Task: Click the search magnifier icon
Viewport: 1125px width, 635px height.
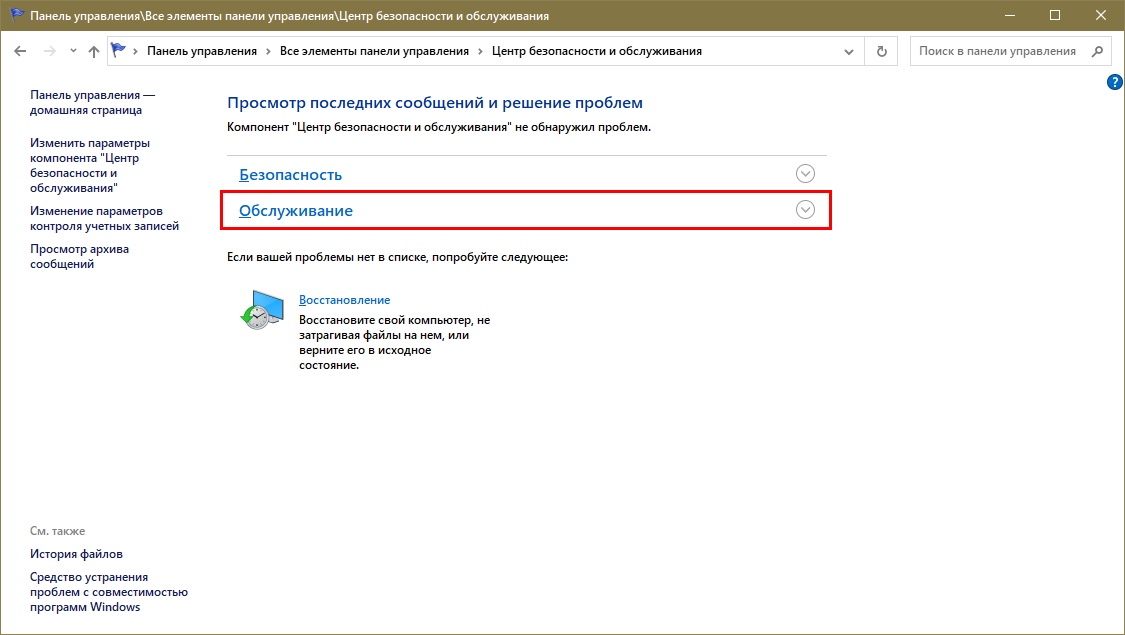Action: pyautogui.click(x=1097, y=51)
